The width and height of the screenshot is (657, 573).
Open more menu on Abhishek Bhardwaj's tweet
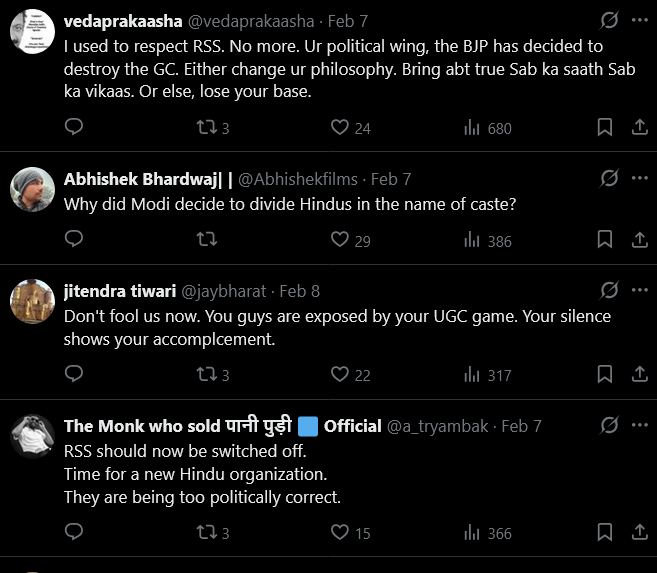(640, 178)
